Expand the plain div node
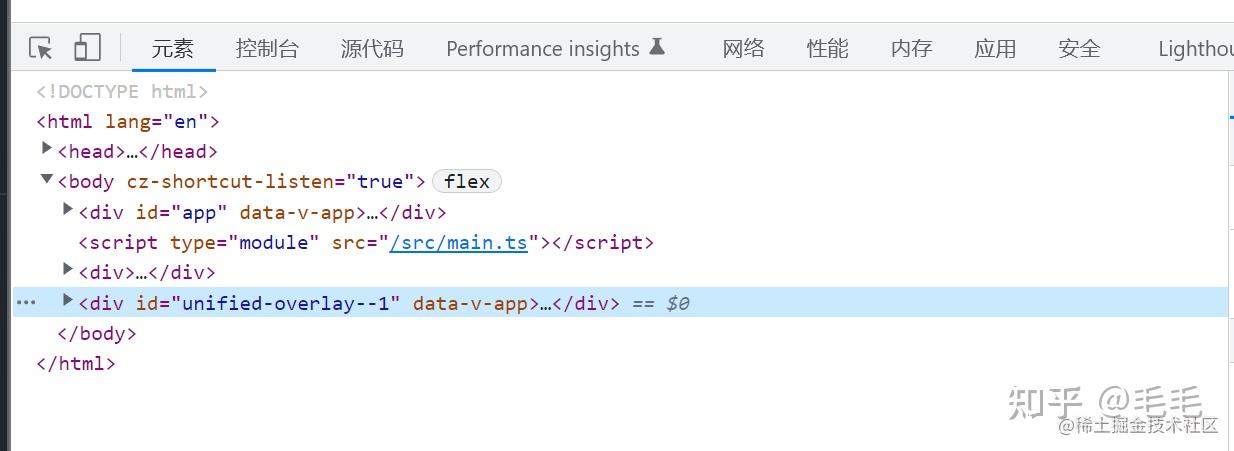This screenshot has height=451, width=1234. 68,270
